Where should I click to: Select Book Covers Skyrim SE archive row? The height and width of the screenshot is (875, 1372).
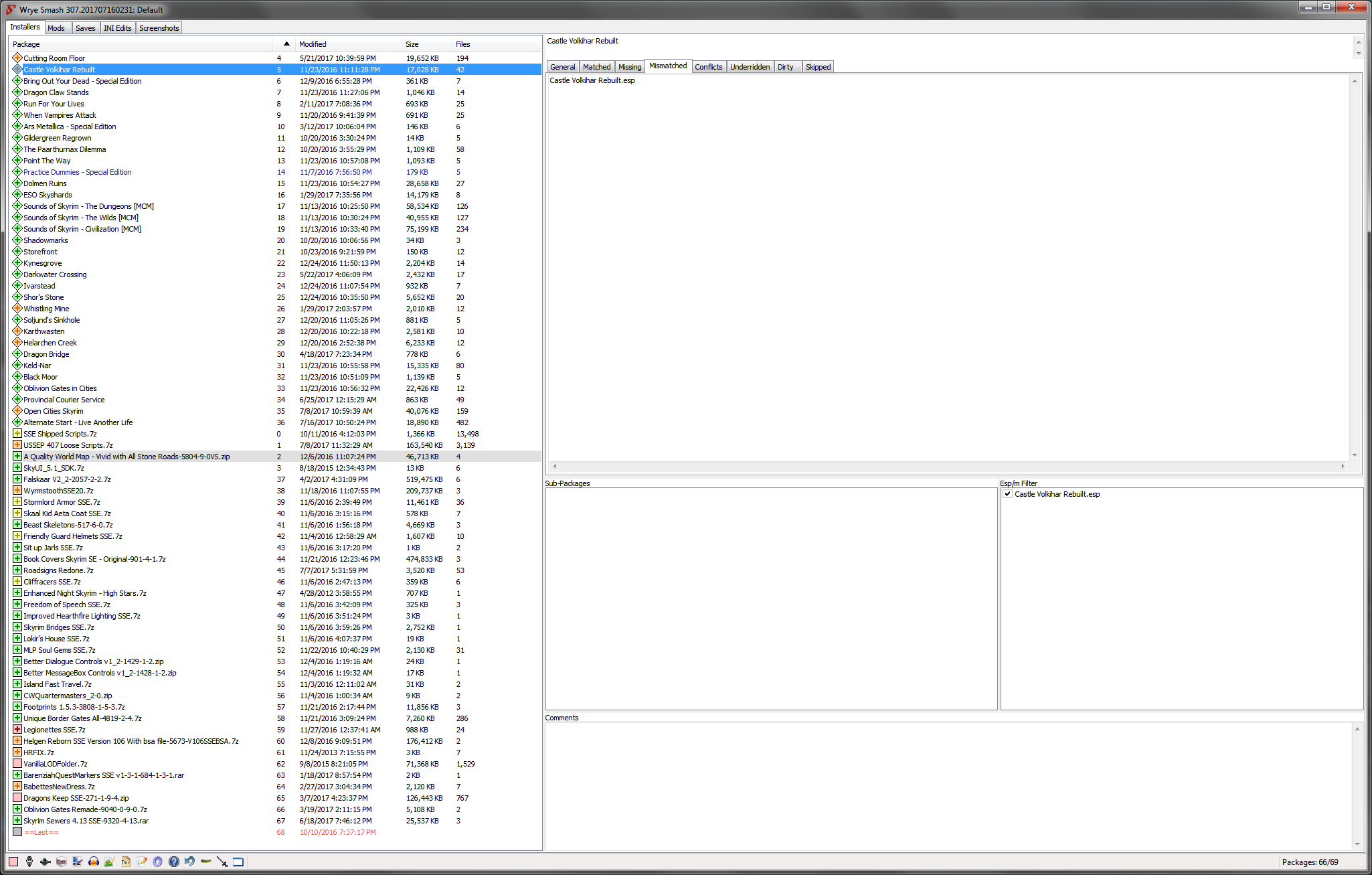[276, 559]
